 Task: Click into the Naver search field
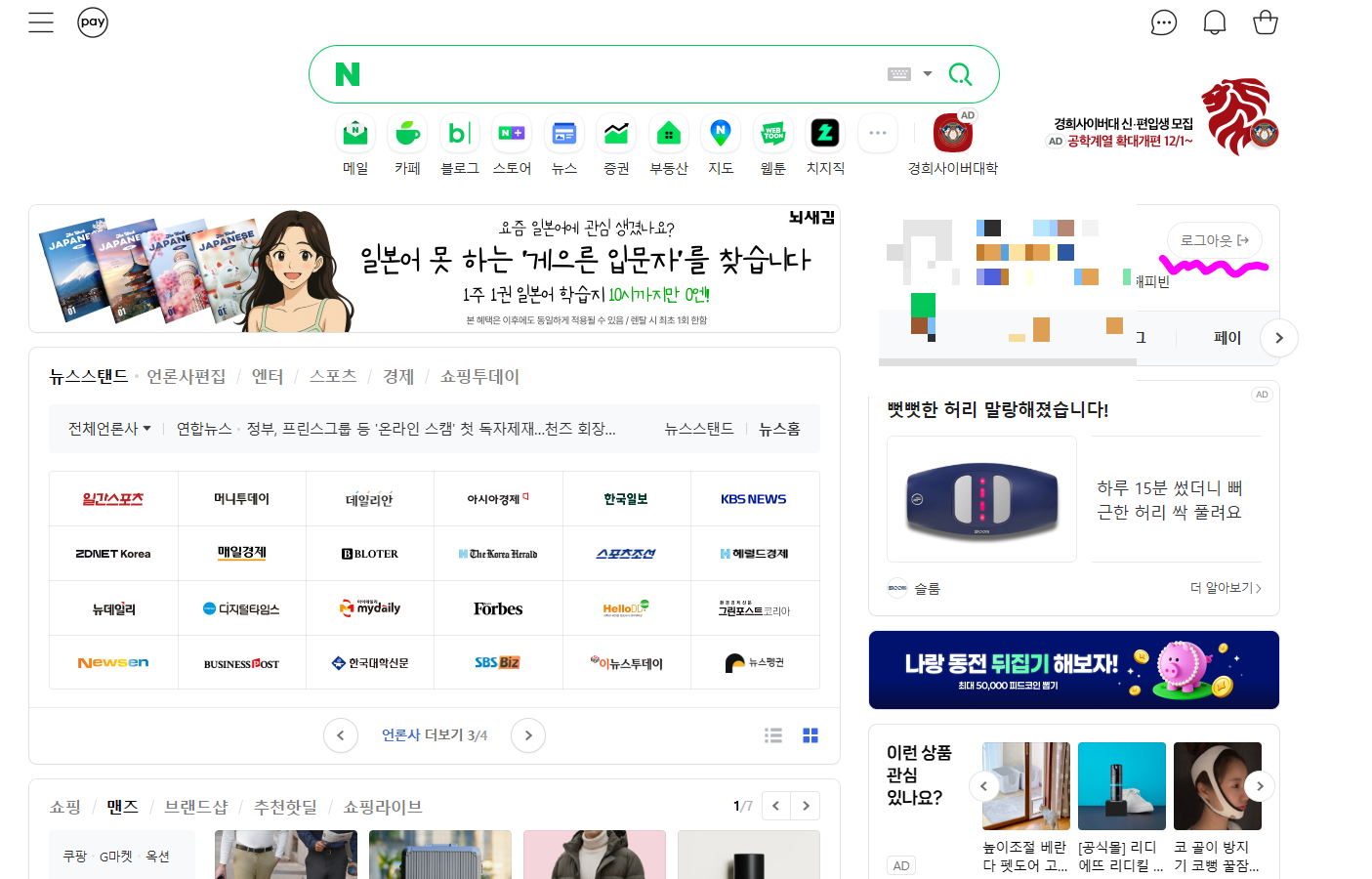pyautogui.click(x=620, y=74)
